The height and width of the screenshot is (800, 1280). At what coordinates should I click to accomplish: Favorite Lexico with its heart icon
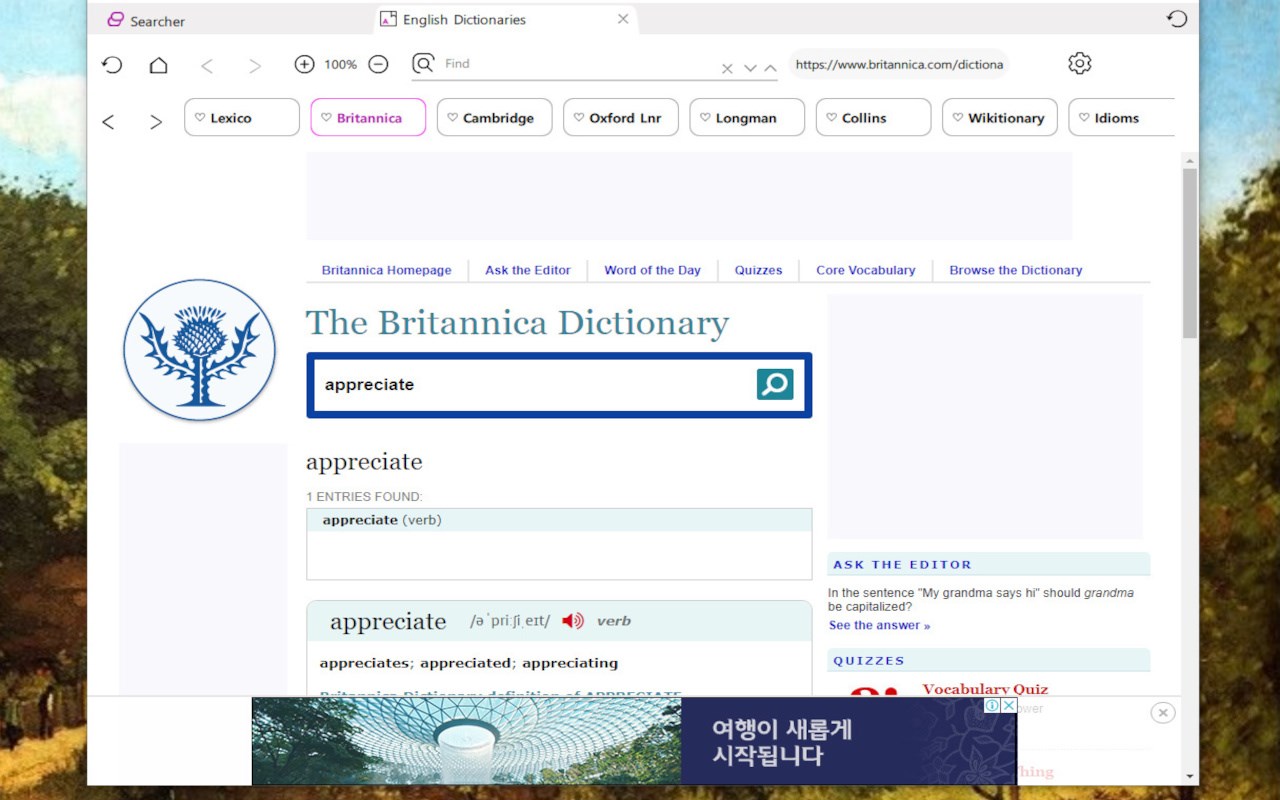(x=200, y=118)
